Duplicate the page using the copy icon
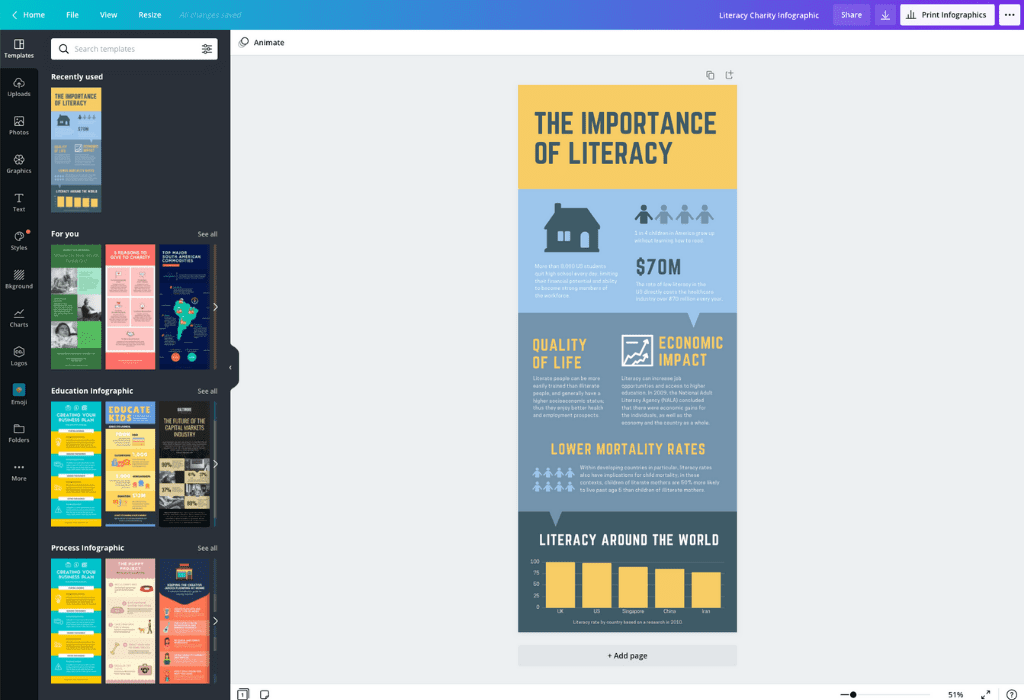 [x=710, y=74]
